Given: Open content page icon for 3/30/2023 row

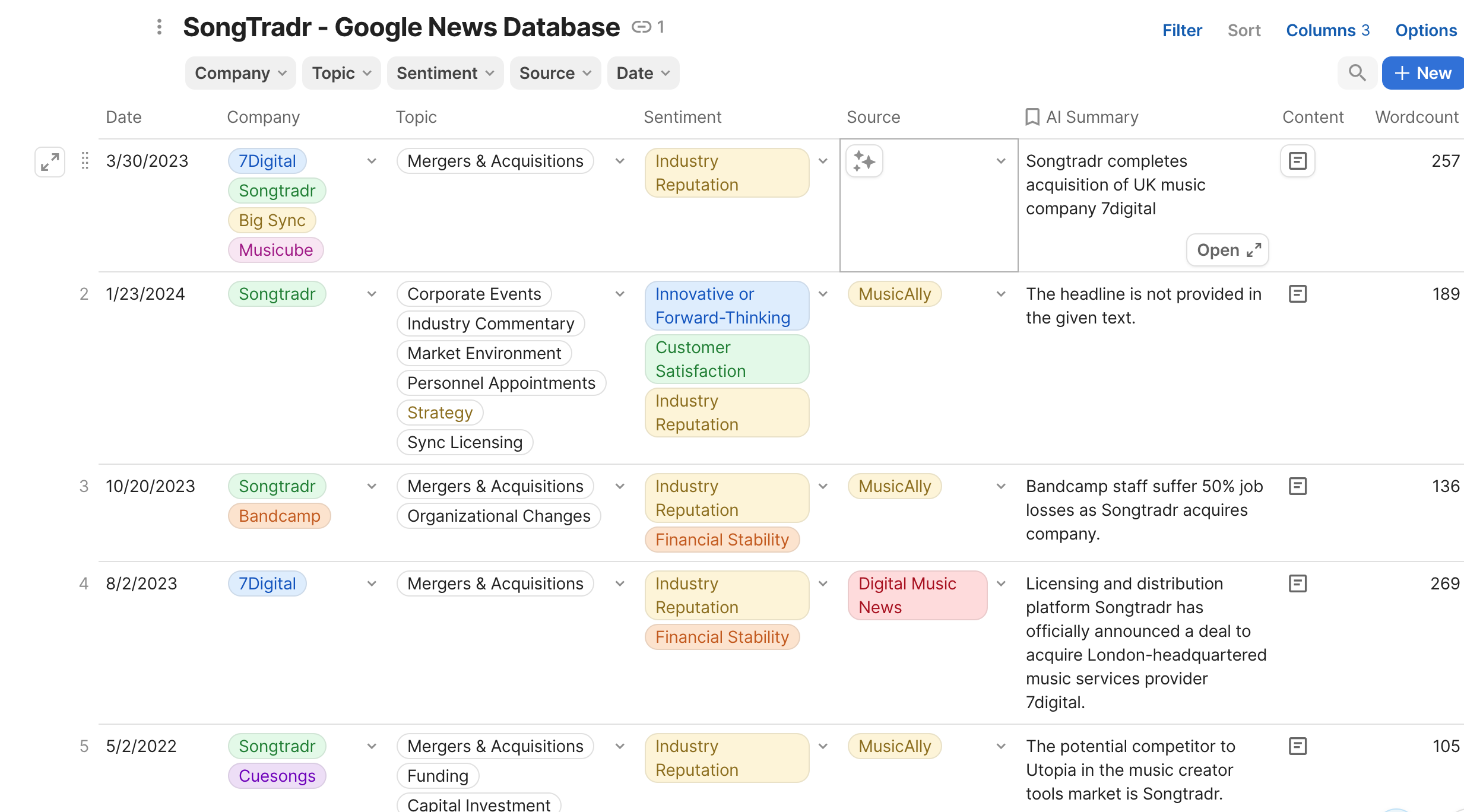Looking at the screenshot, I should [x=1297, y=161].
